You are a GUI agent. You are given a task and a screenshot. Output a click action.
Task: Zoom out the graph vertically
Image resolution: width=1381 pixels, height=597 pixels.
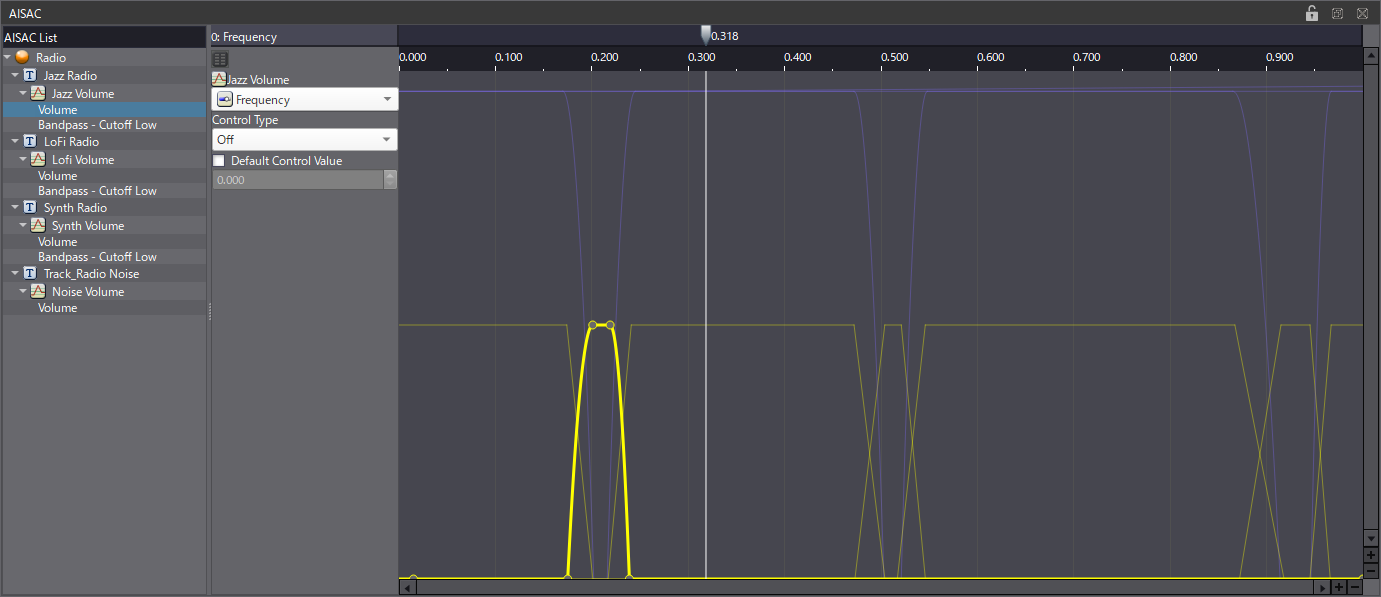click(1371, 570)
